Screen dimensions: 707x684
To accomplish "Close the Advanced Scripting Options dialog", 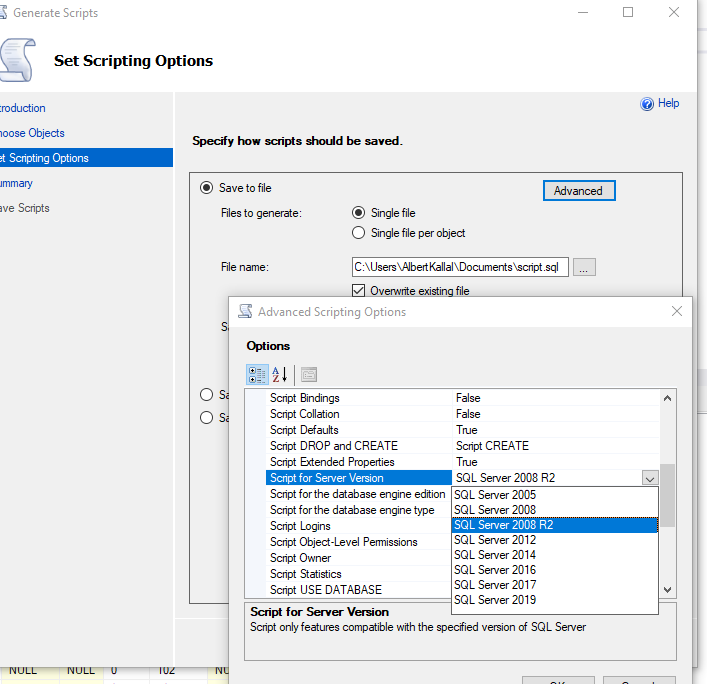I will tap(676, 311).
